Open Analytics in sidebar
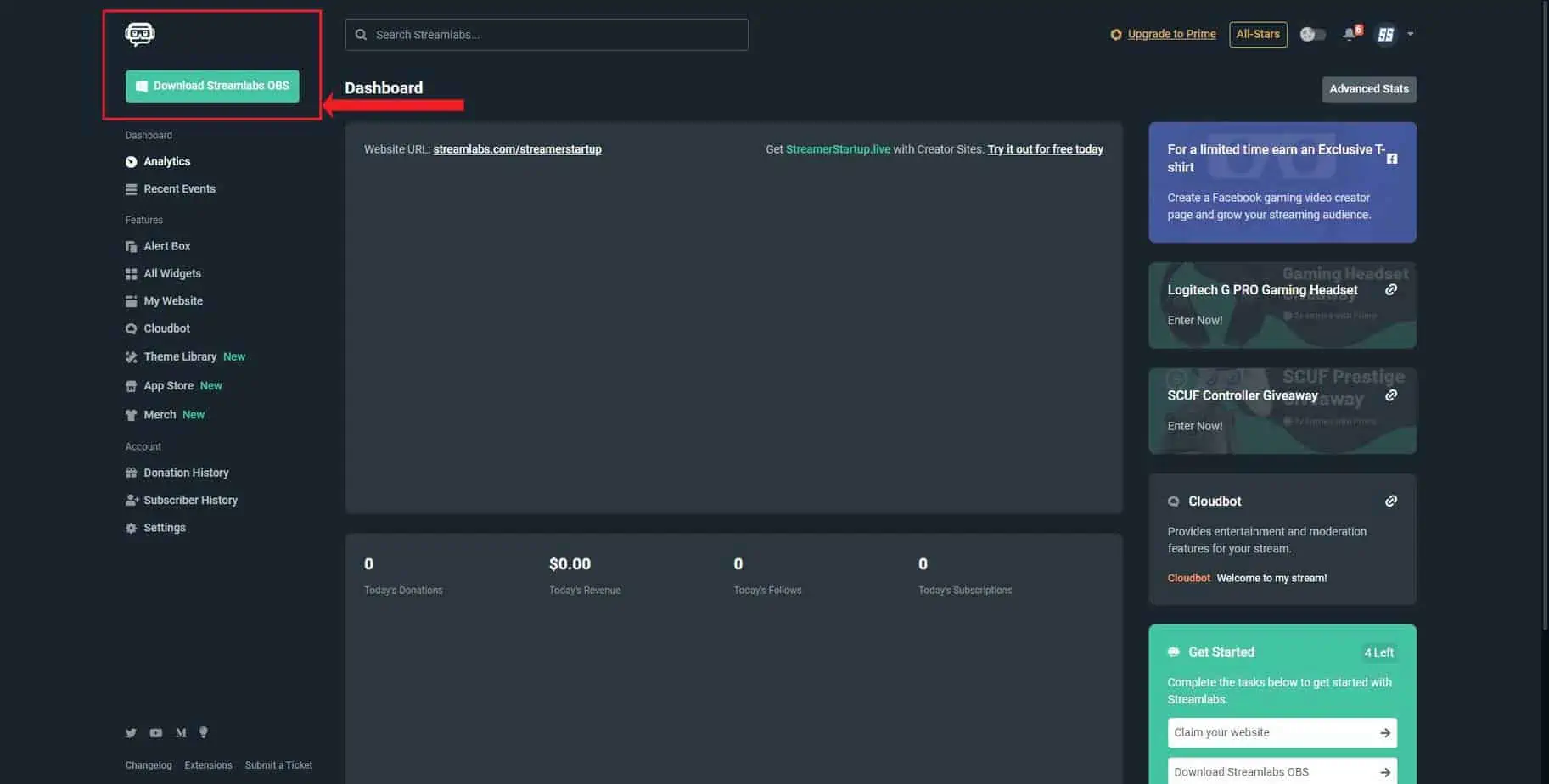The width and height of the screenshot is (1549, 784). 166,161
